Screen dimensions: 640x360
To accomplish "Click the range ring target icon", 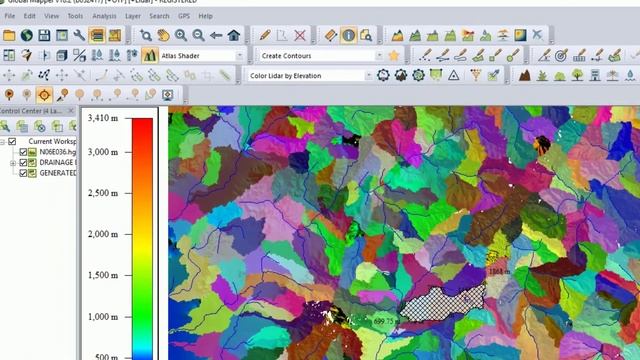I will [x=561, y=56].
